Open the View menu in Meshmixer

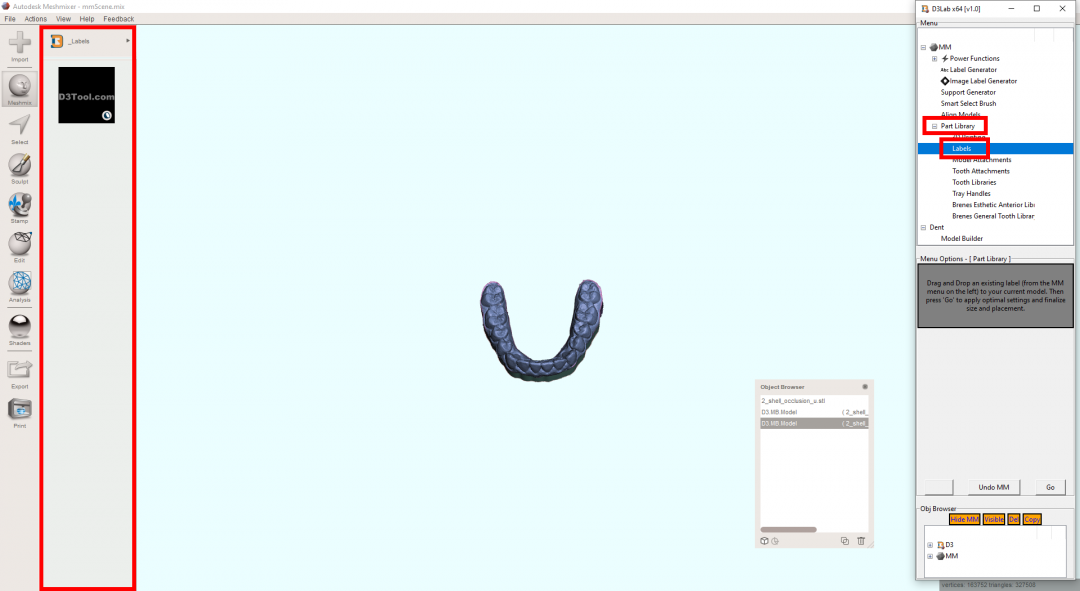[63, 18]
